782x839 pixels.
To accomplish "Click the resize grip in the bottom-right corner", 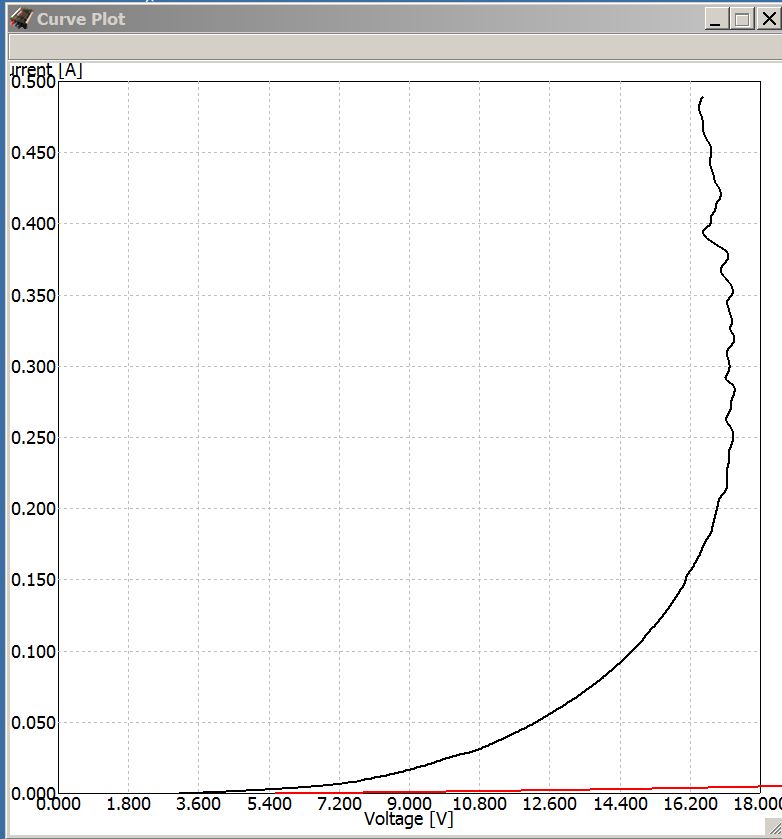I will 773,831.
